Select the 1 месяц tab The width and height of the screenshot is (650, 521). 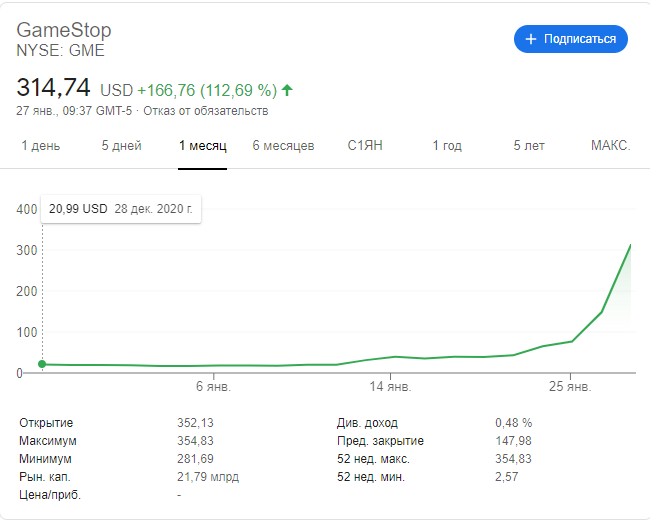pos(203,146)
